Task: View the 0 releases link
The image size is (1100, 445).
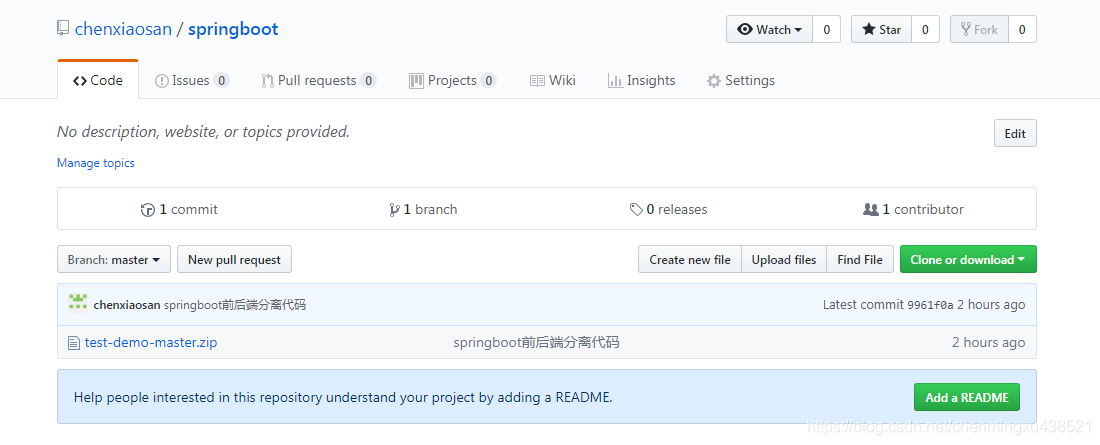Action: click(669, 209)
